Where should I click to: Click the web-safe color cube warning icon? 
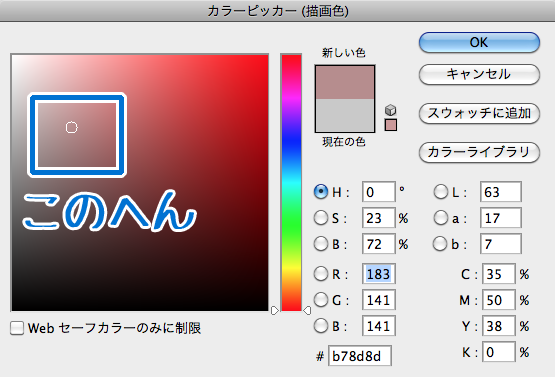390,110
